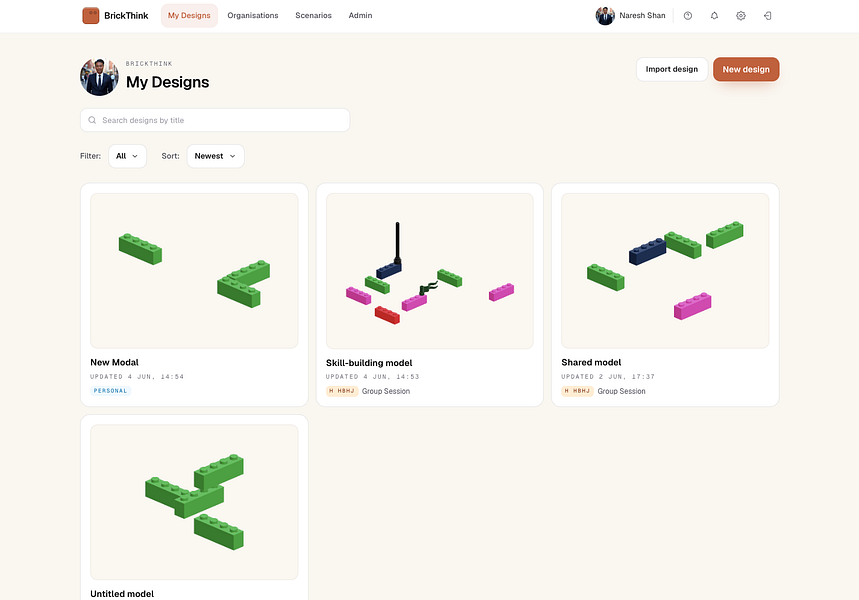859x600 pixels.
Task: Click the BRICKTHINK label above the heading
Action: (x=149, y=64)
